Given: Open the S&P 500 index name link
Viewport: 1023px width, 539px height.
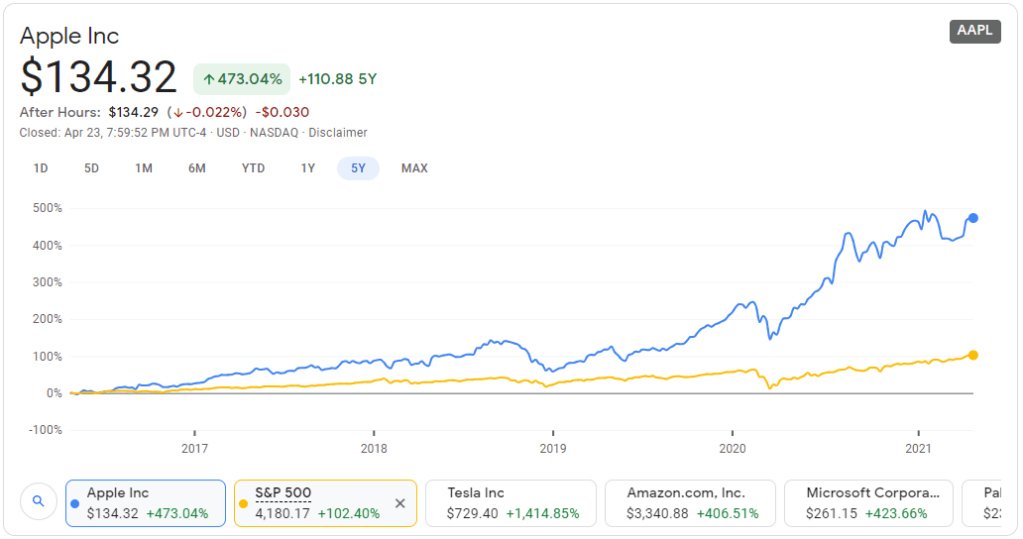Looking at the screenshot, I should pyautogui.click(x=283, y=493).
